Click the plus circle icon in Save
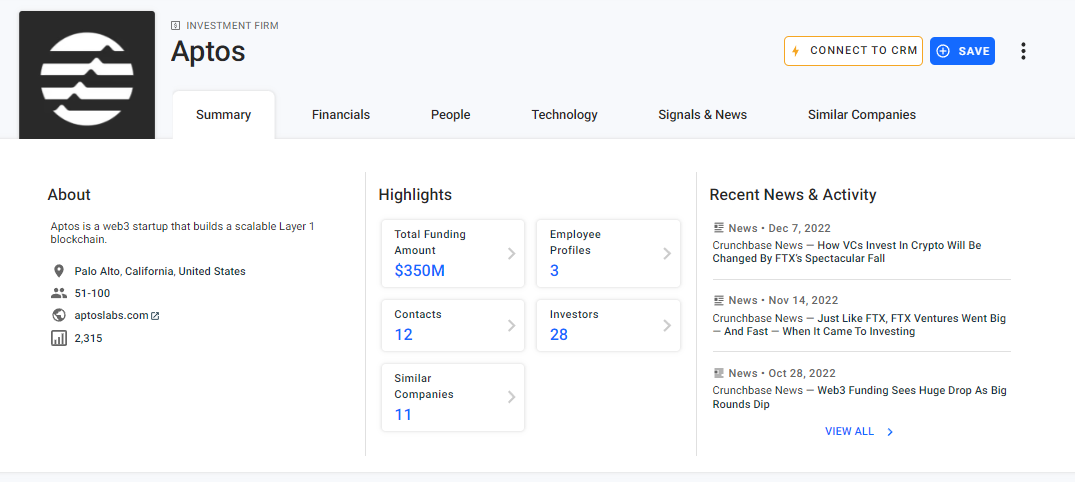Image resolution: width=1075 pixels, height=482 pixels. (x=943, y=51)
